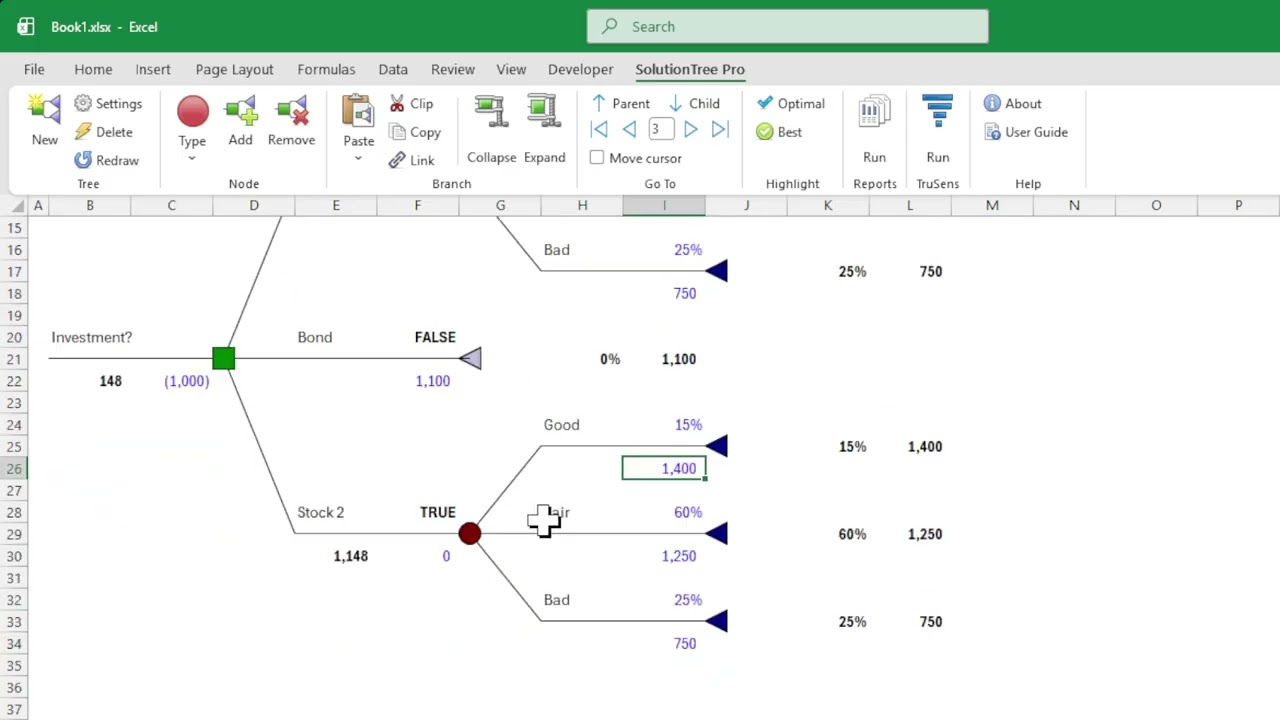Highlight the Optimal path
The height and width of the screenshot is (720, 1280).
[791, 104]
